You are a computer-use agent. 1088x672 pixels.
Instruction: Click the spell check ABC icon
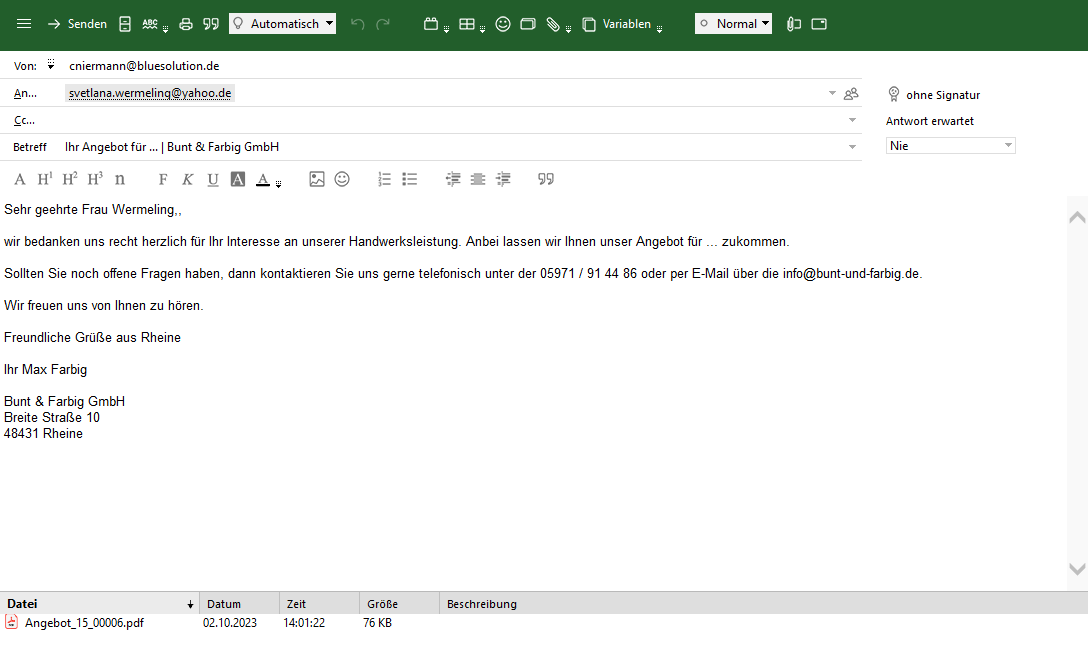tap(151, 24)
